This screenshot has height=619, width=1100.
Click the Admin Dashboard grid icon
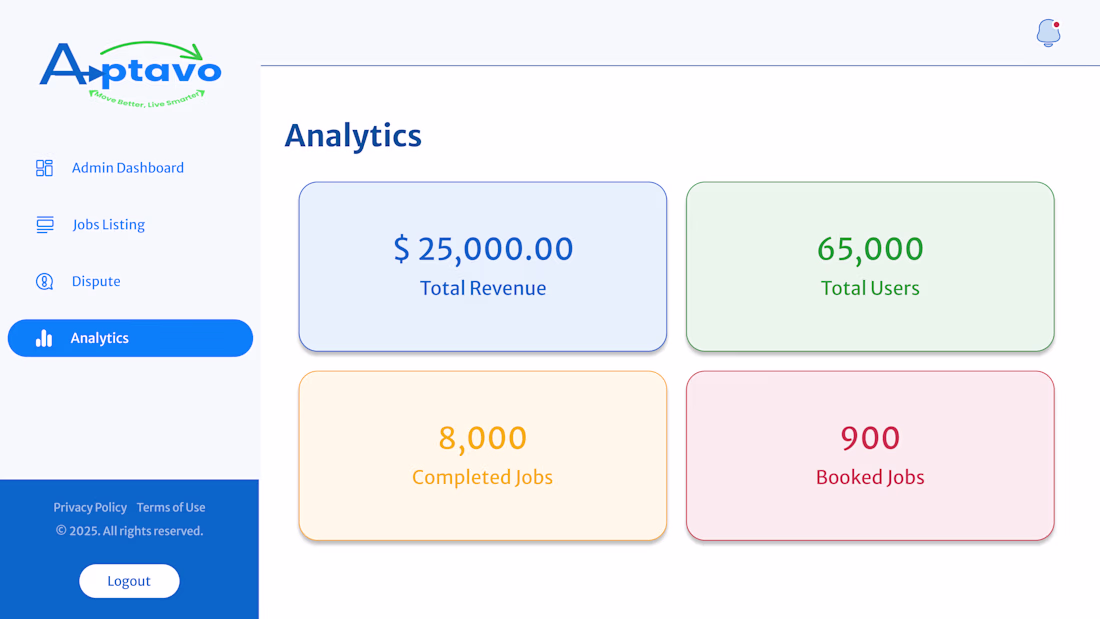(x=44, y=168)
